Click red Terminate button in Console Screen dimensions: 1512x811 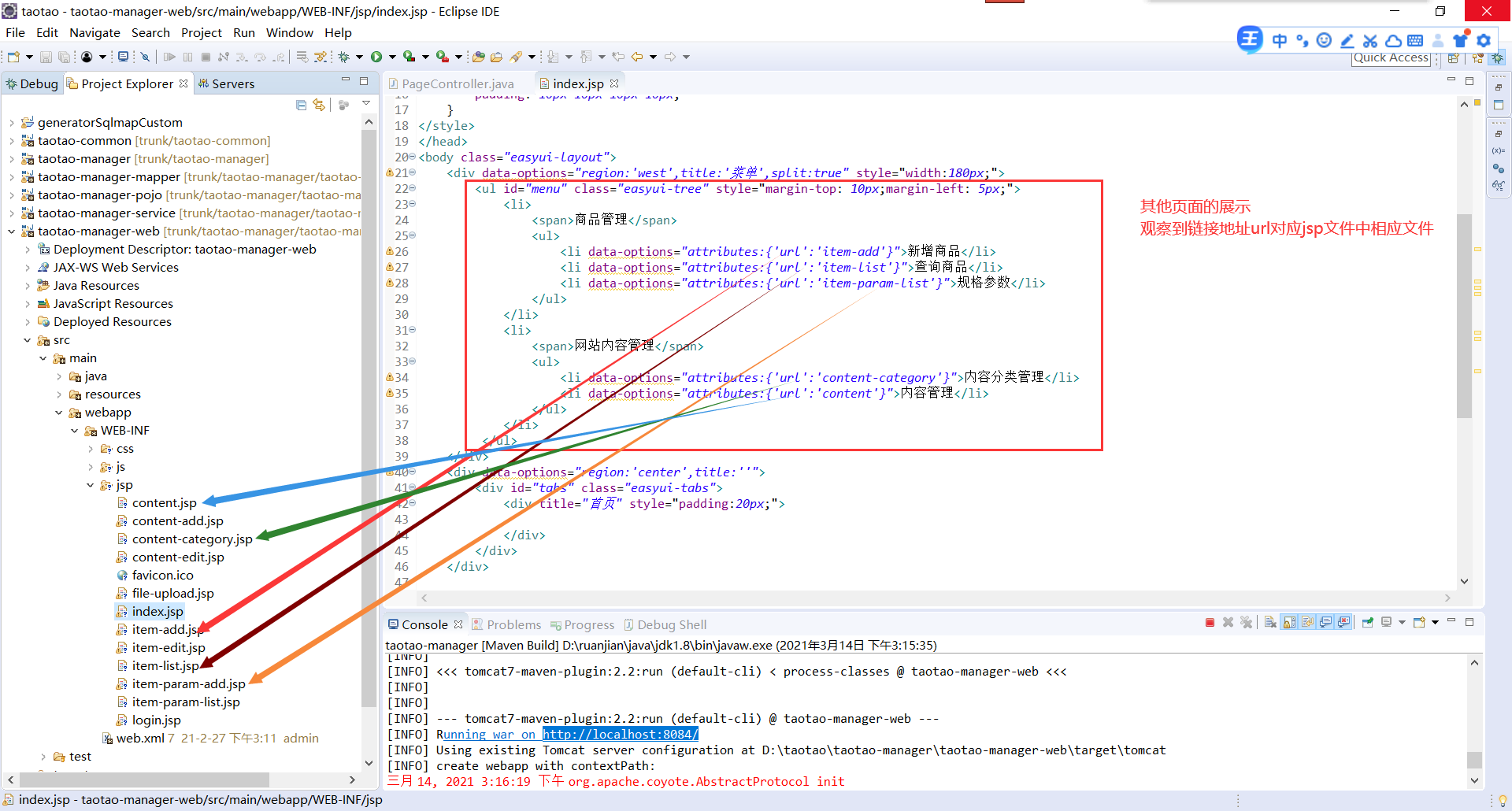click(x=1210, y=623)
